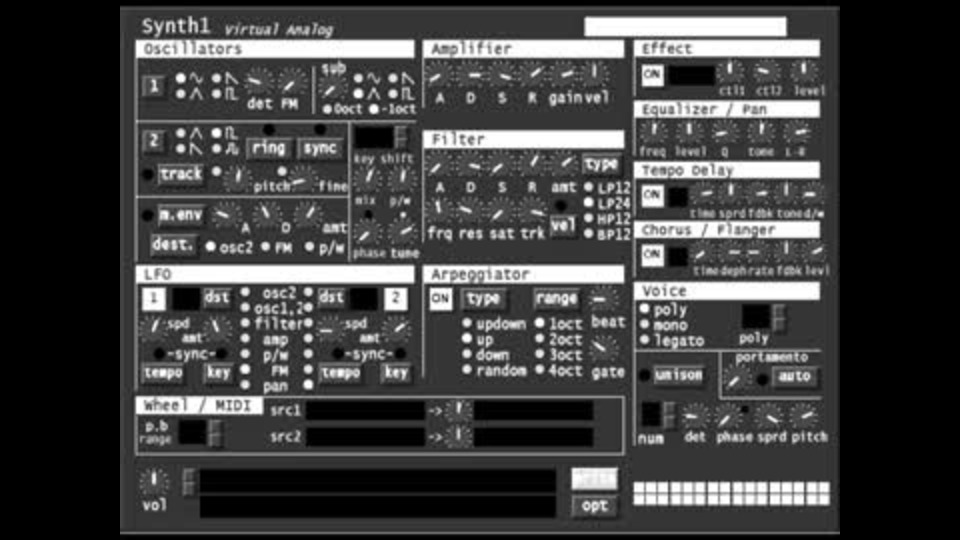Screen dimensions: 960x540
Task: Select mono voice mode
Action: (645, 324)
